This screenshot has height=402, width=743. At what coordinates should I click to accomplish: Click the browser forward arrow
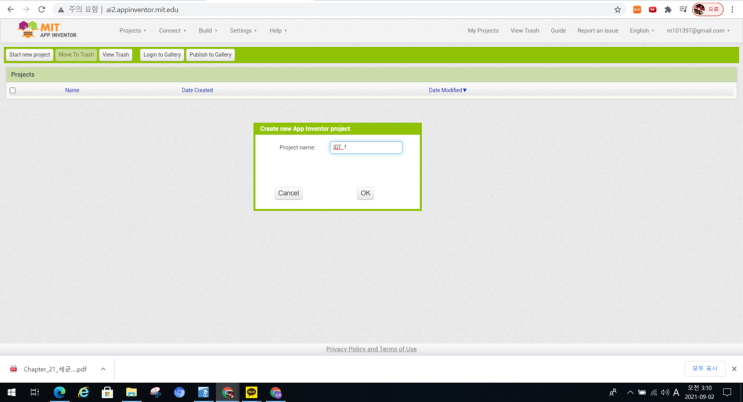pyautogui.click(x=26, y=9)
